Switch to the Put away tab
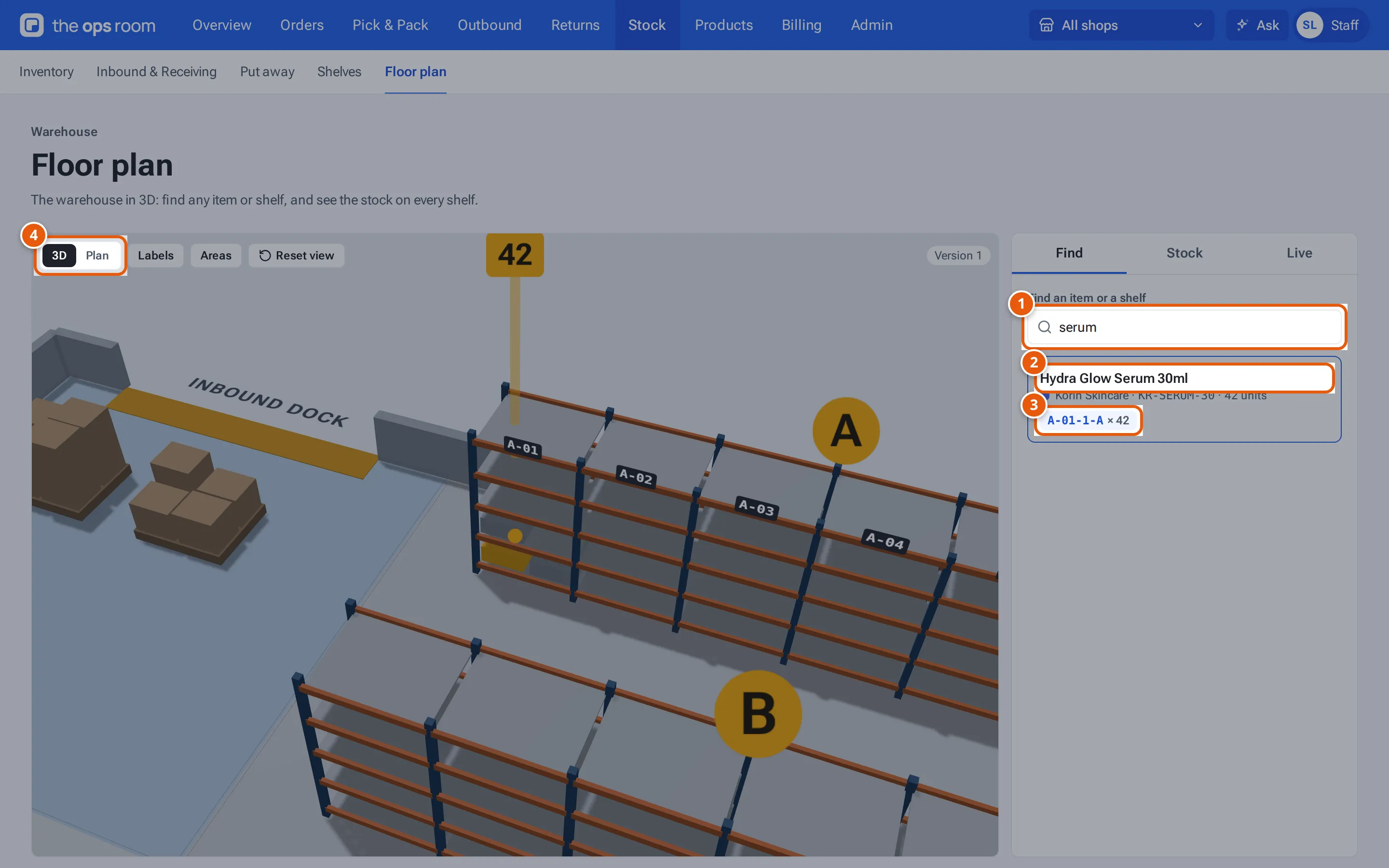Screen dimensions: 1389x868 tap(267, 72)
